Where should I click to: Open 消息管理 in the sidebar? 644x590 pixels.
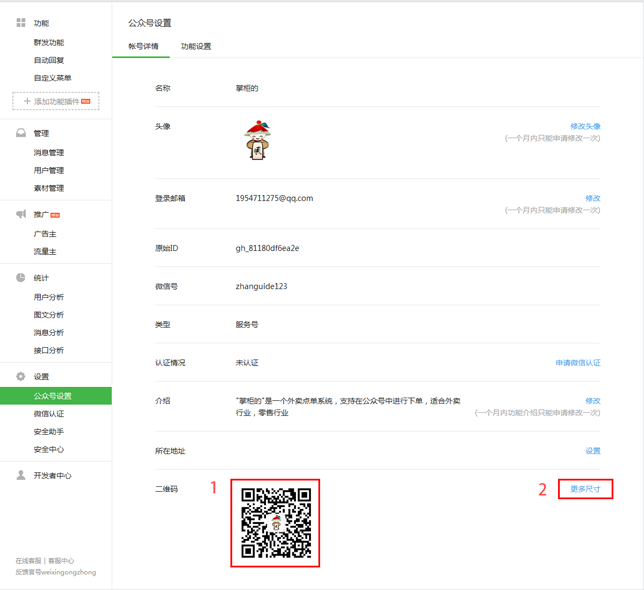[48, 153]
